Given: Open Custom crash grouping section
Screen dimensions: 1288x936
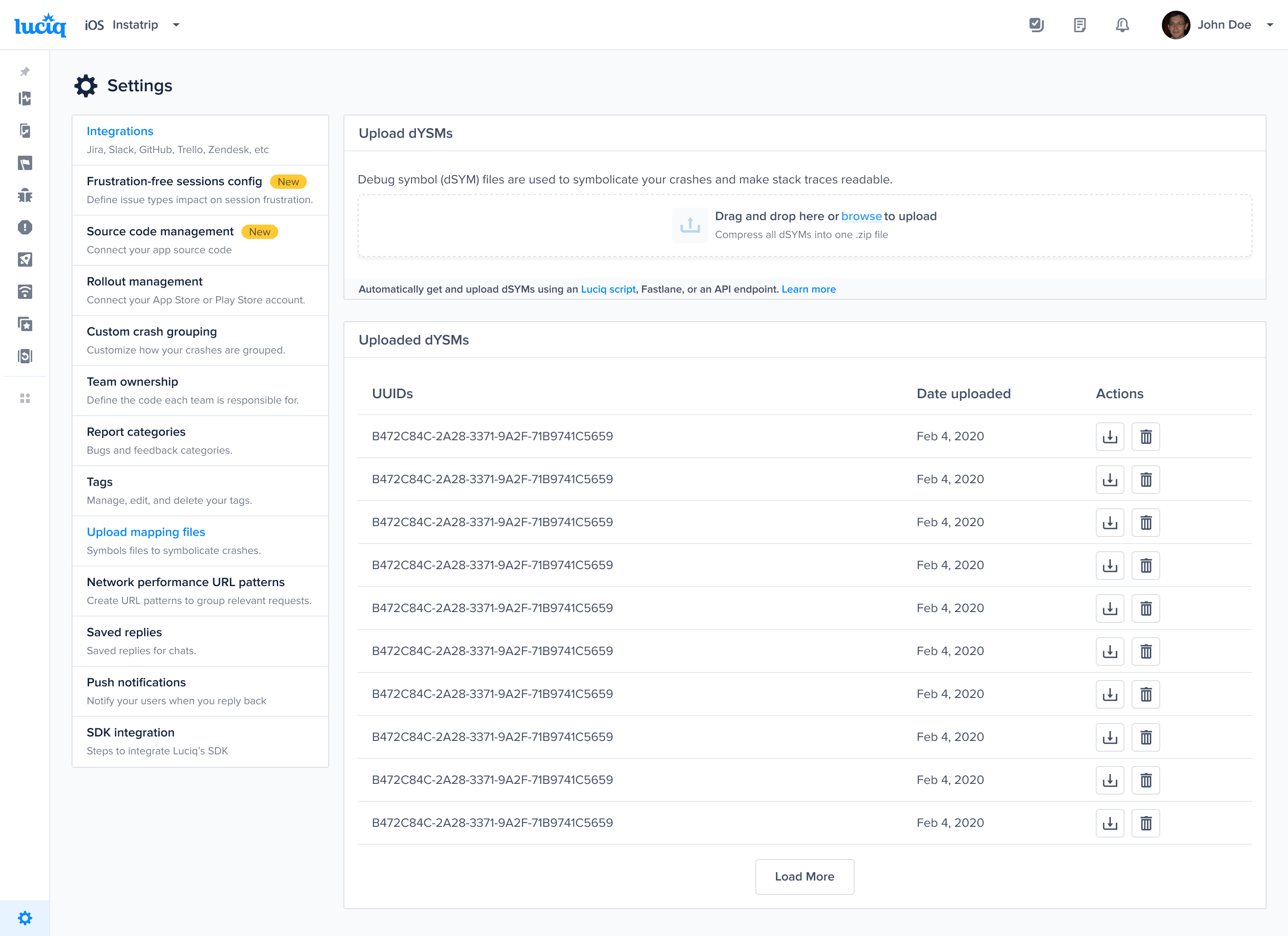Looking at the screenshot, I should pyautogui.click(x=200, y=340).
